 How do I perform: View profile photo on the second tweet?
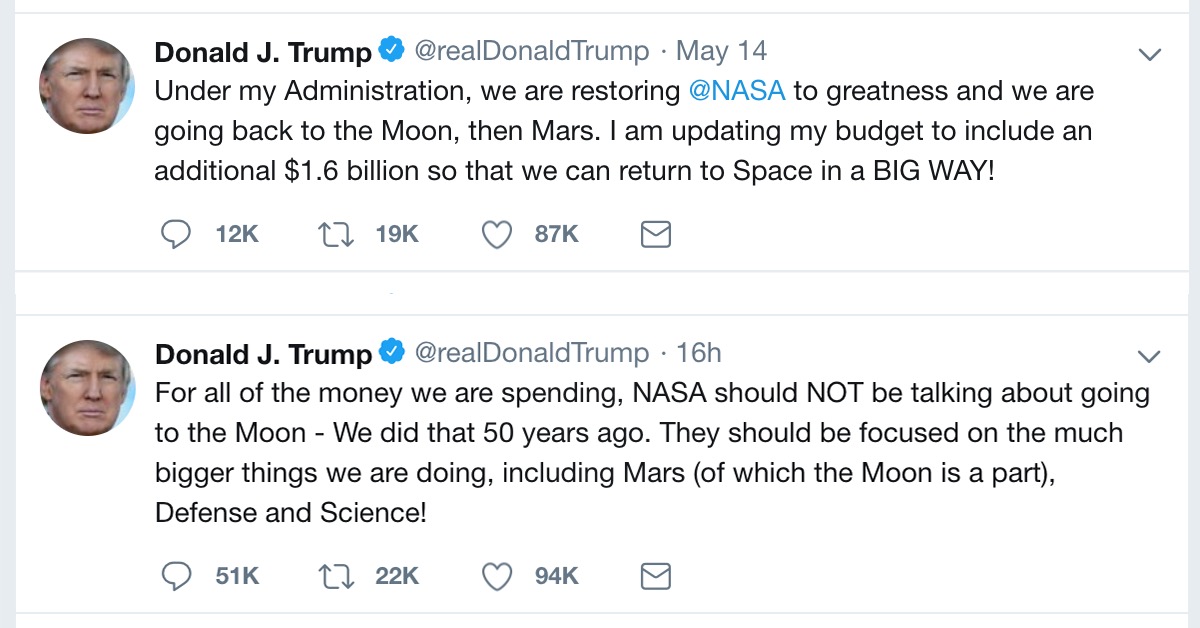point(86,388)
